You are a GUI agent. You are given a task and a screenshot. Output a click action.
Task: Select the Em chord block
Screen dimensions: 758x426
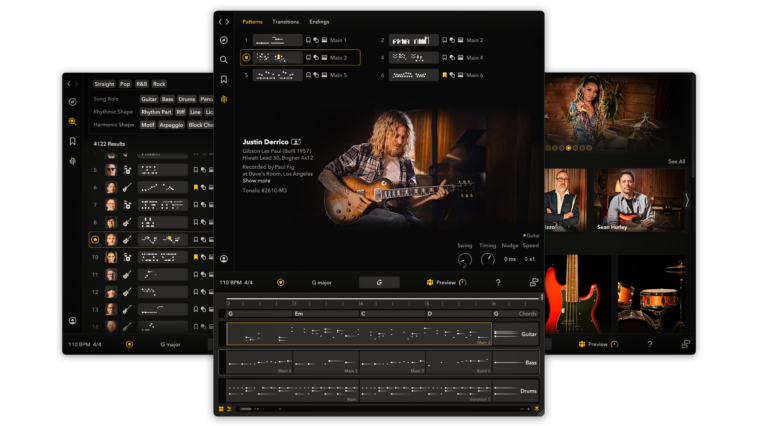pos(326,314)
